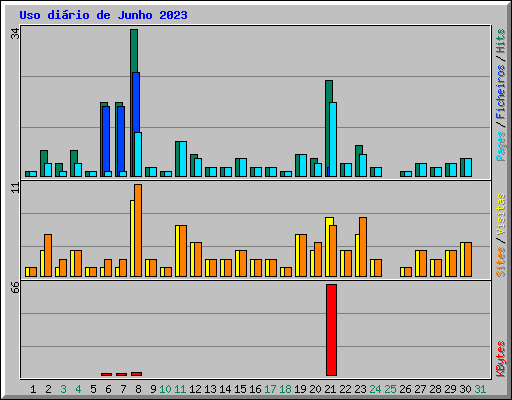Click the 34 scale value on the Hits axis
The image size is (512, 400).
(15, 33)
